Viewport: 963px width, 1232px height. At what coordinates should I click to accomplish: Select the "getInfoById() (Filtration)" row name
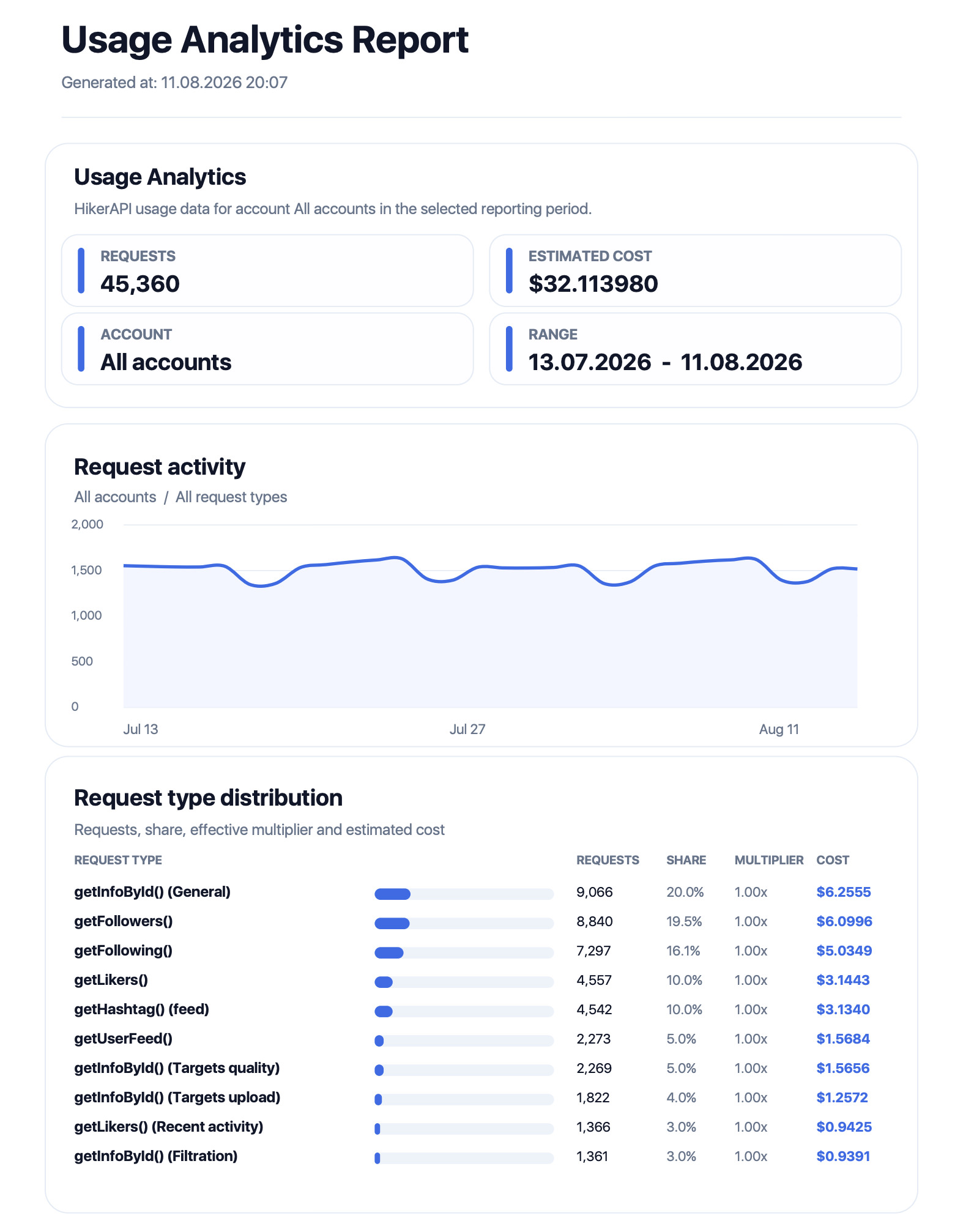156,1156
